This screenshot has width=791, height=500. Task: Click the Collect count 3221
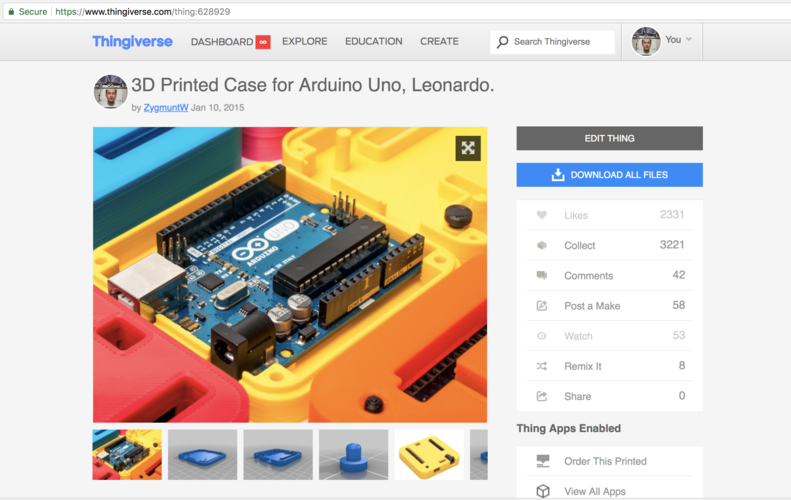coord(672,245)
